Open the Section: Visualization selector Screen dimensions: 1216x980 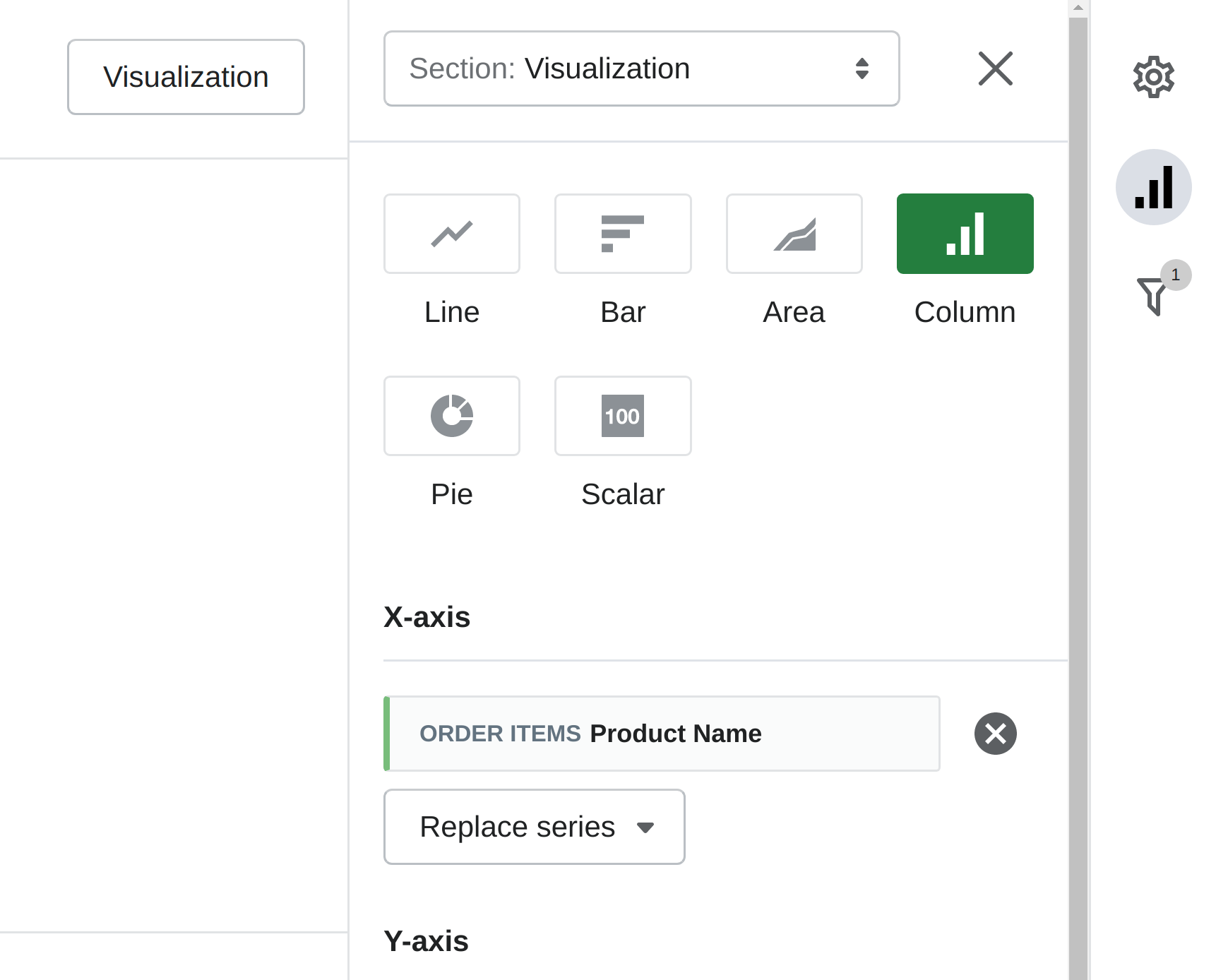coord(641,68)
